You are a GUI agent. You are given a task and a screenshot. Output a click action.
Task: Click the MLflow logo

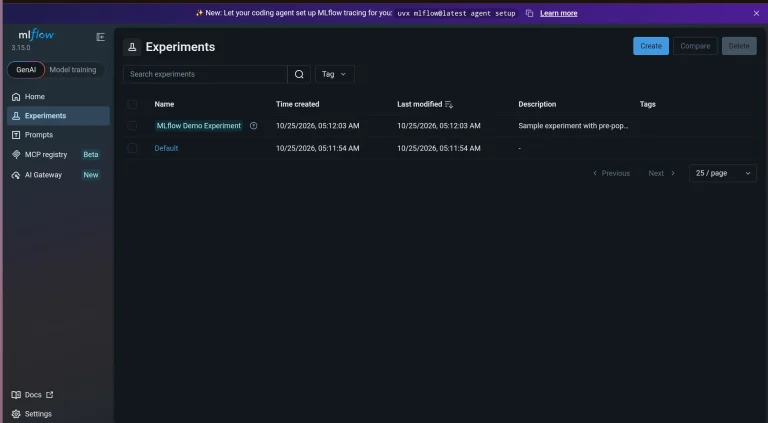pyautogui.click(x=36, y=35)
